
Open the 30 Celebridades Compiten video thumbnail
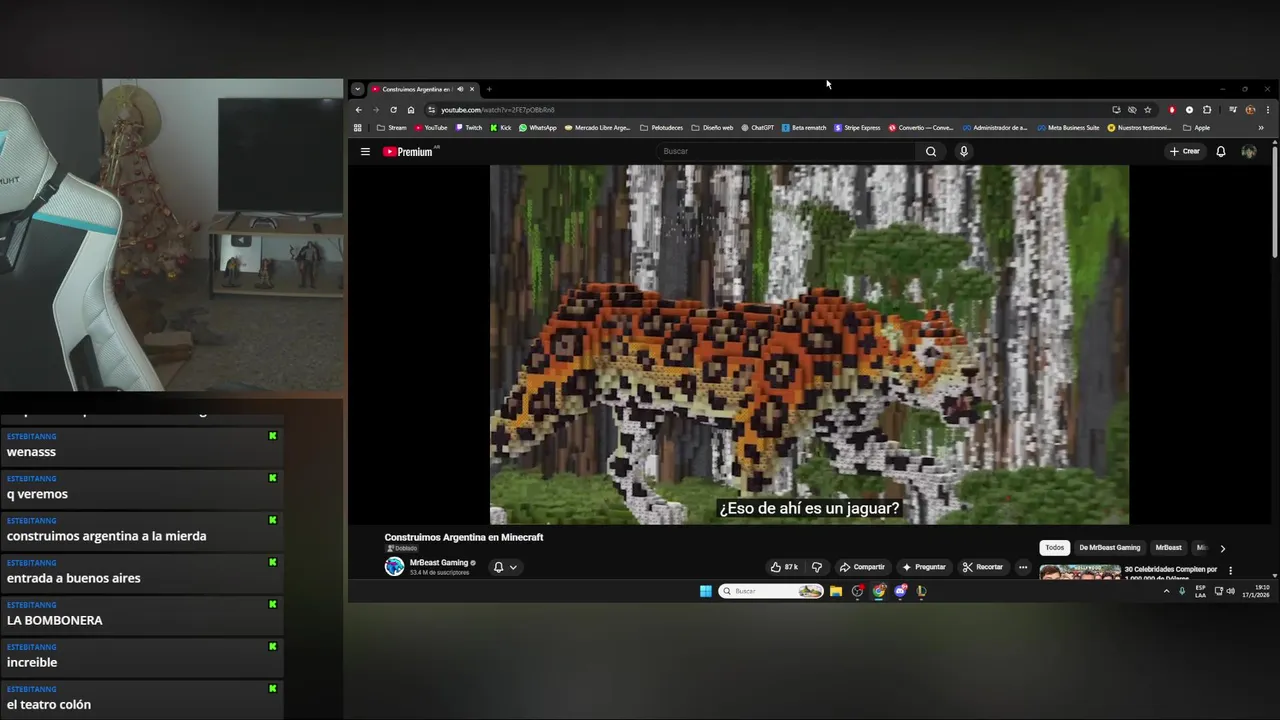[1080, 572]
